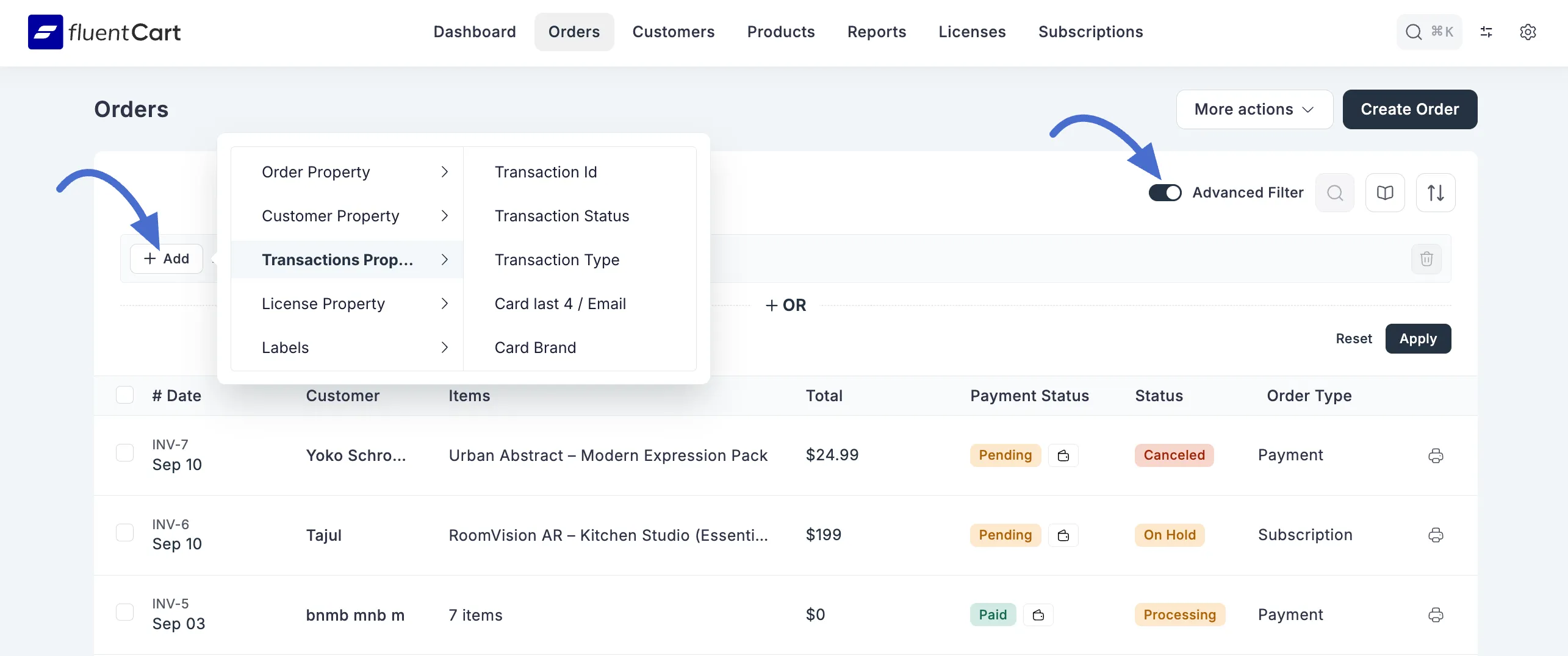Expand the License Property submenu
The height and width of the screenshot is (656, 1568).
click(323, 303)
